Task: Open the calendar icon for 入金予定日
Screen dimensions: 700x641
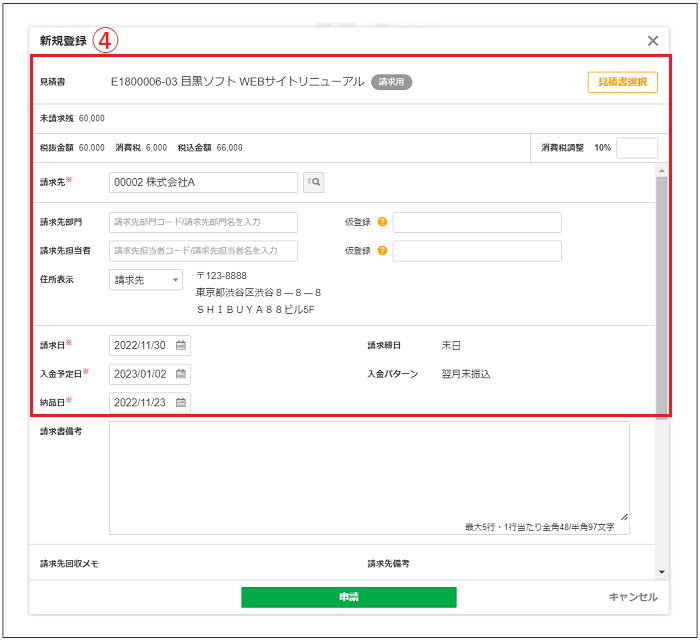Action: 181,374
